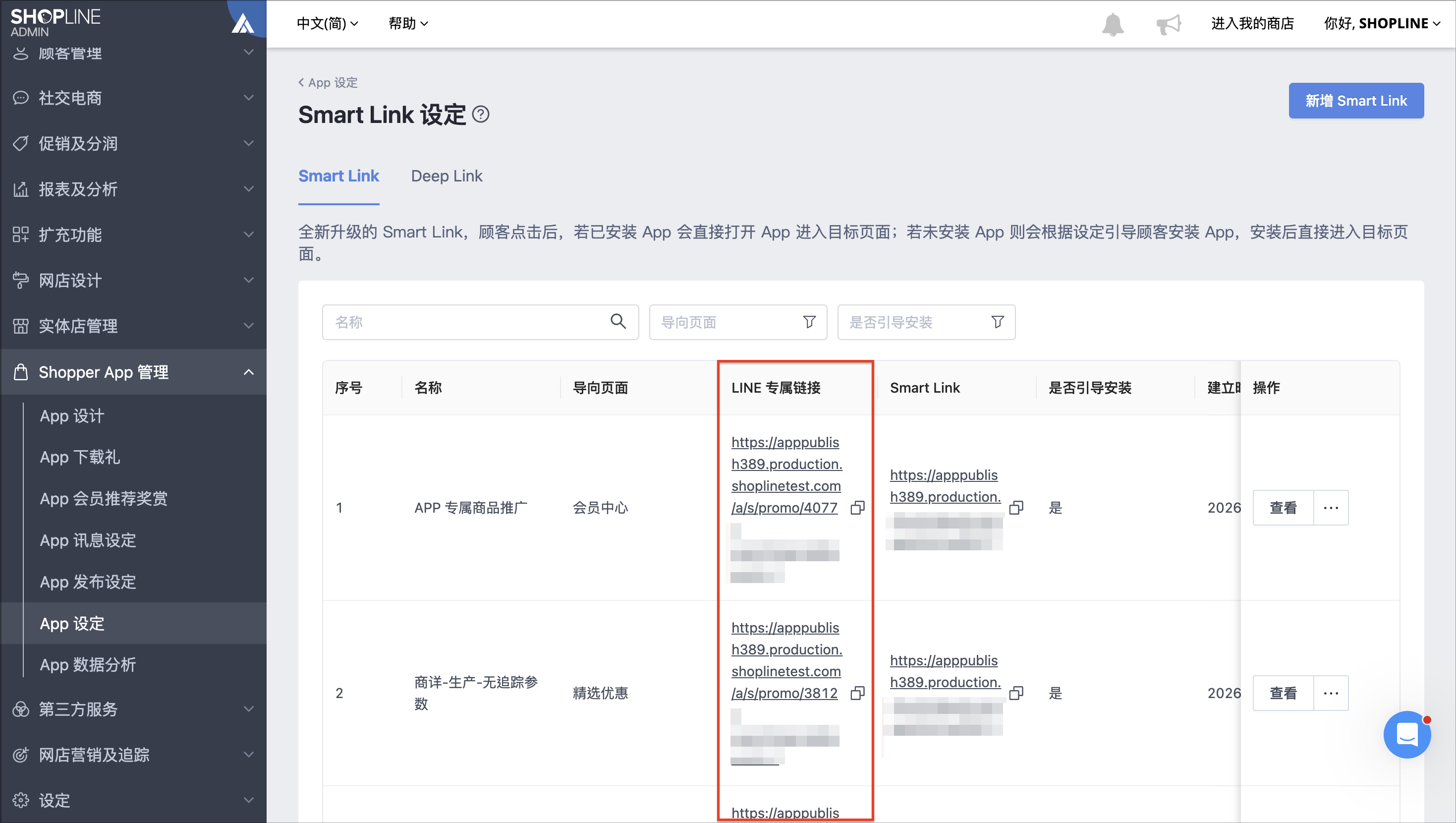Image resolution: width=1456 pixels, height=823 pixels.
Task: Select App 设定 in the sidebar
Action: (x=72, y=623)
